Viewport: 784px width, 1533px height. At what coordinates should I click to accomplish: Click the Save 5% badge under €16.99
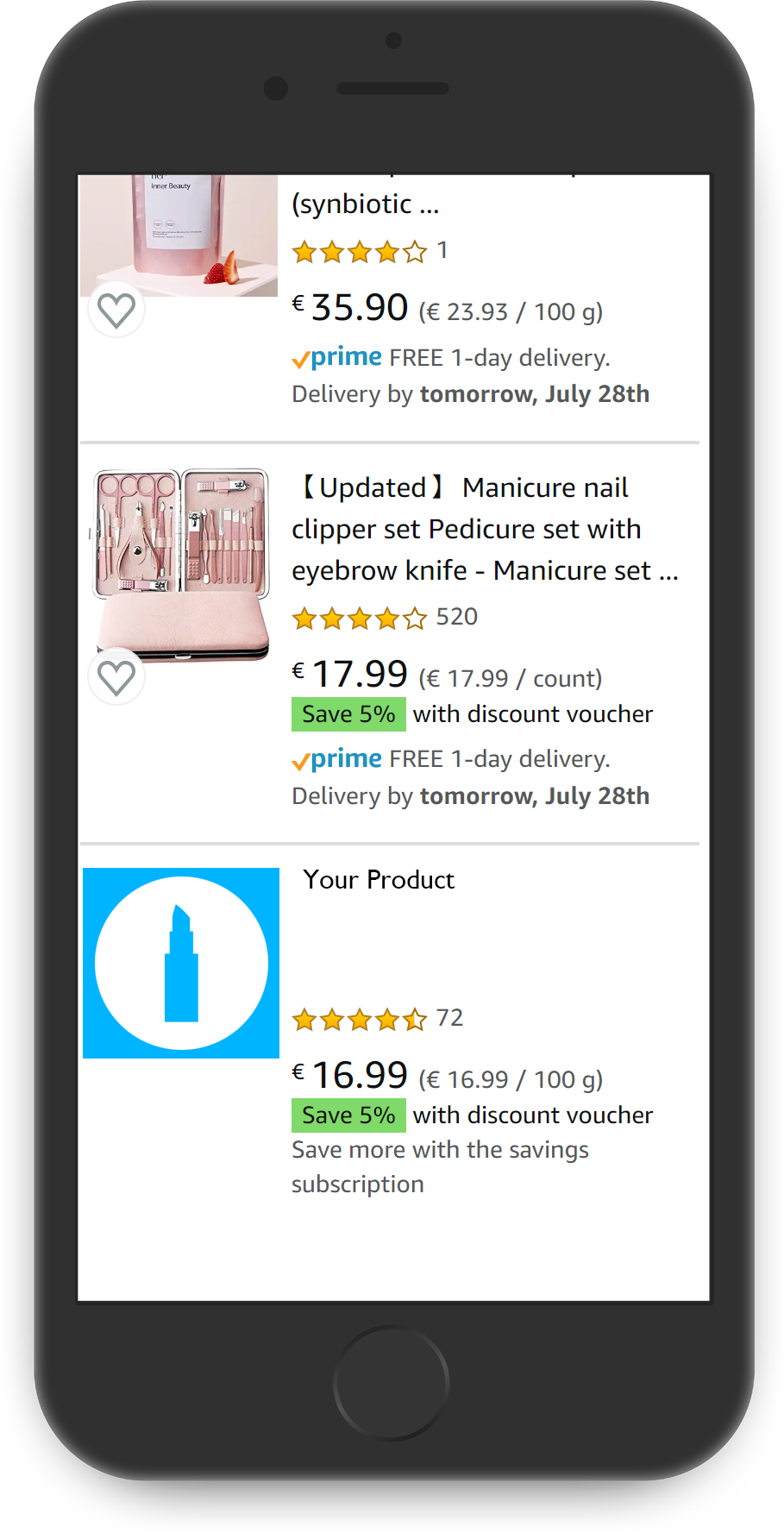(348, 1115)
